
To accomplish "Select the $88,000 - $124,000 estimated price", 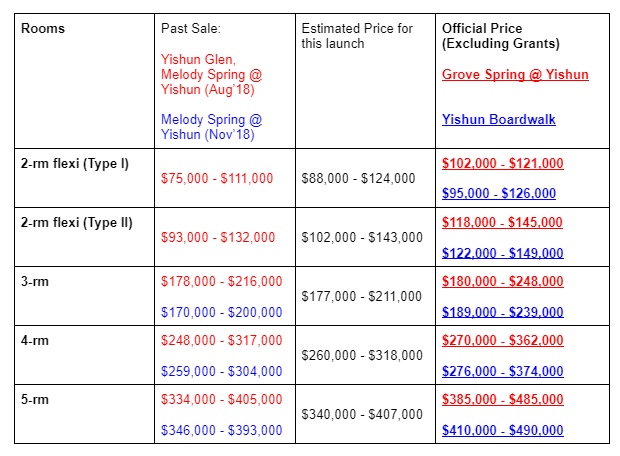I will (358, 178).
